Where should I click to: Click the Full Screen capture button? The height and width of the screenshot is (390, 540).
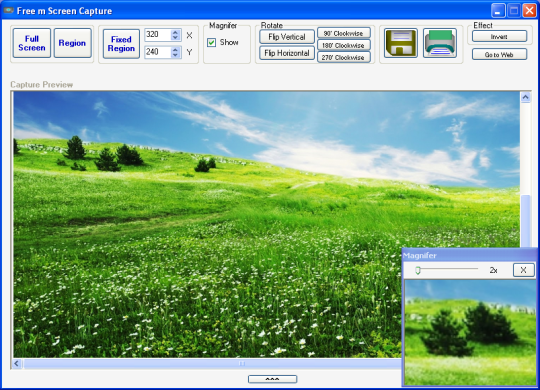[x=32, y=43]
